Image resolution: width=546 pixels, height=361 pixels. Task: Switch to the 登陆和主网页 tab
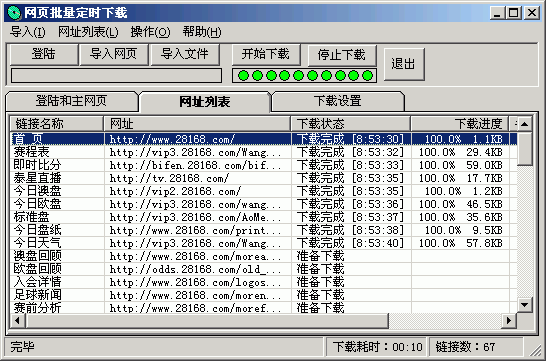pyautogui.click(x=72, y=101)
